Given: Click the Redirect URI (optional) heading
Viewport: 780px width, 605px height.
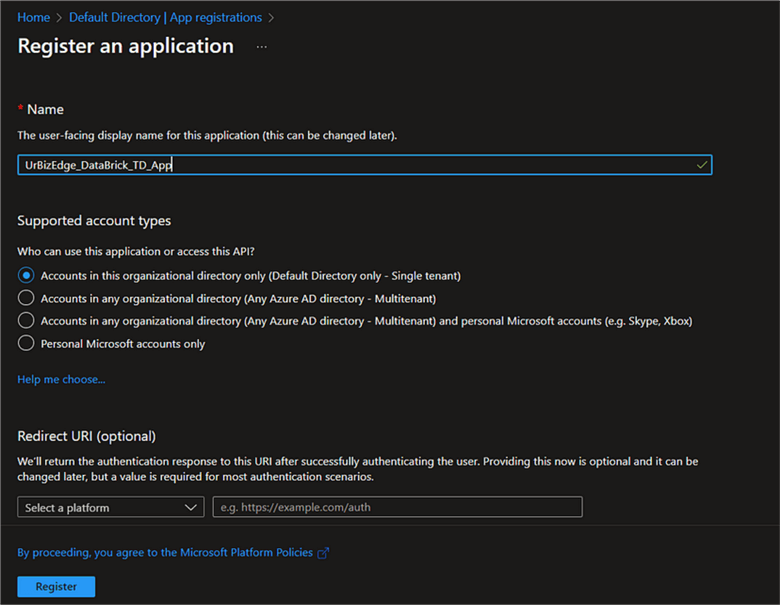Looking at the screenshot, I should (87, 436).
